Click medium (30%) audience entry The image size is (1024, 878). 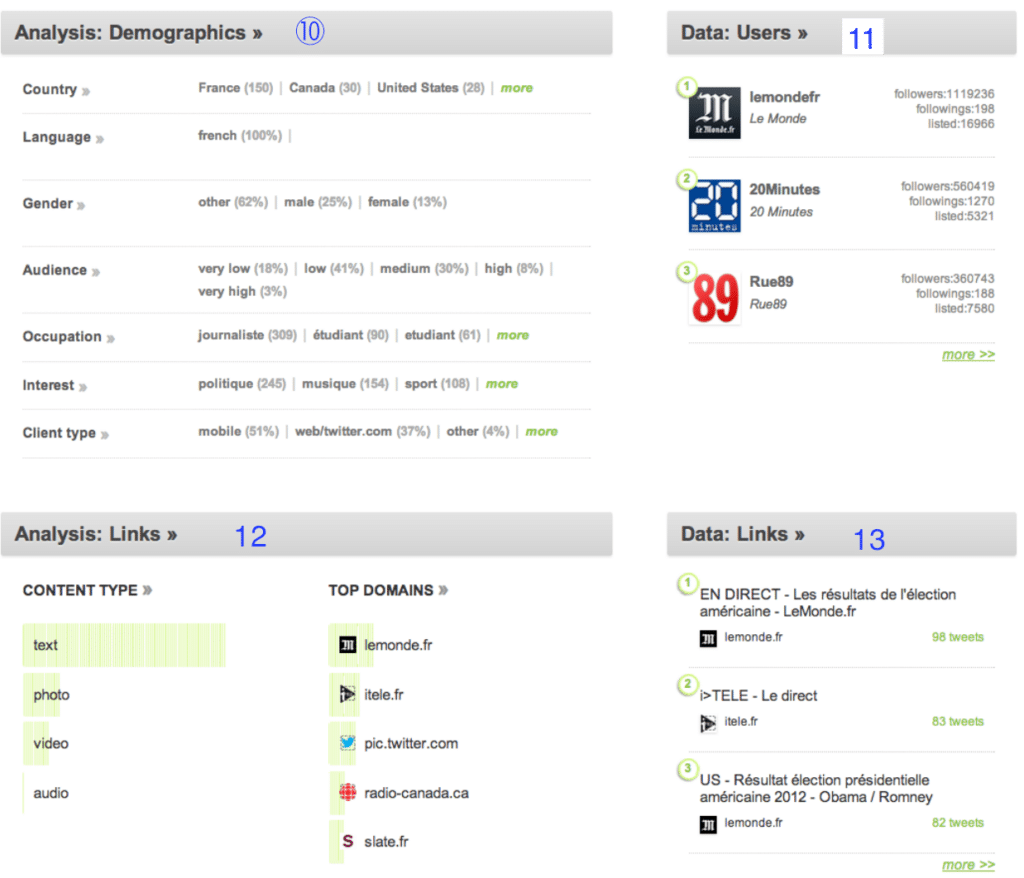point(424,268)
